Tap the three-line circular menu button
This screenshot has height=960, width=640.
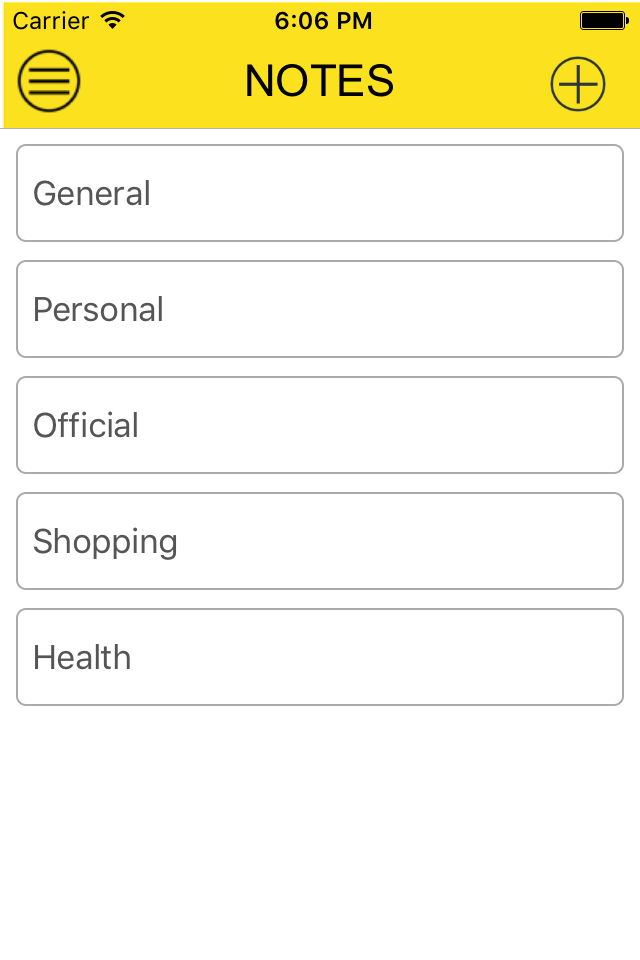(x=49, y=81)
